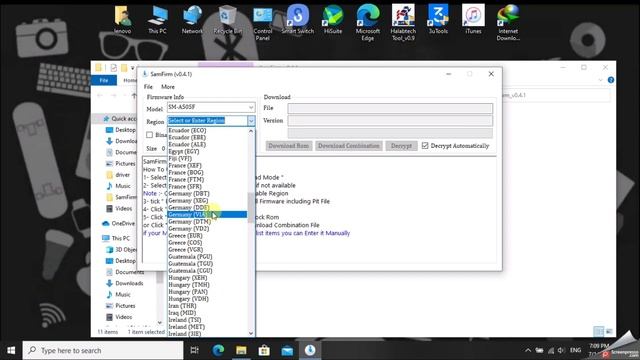
Task: Click the region list scrollbar thumb
Action: pos(251,207)
